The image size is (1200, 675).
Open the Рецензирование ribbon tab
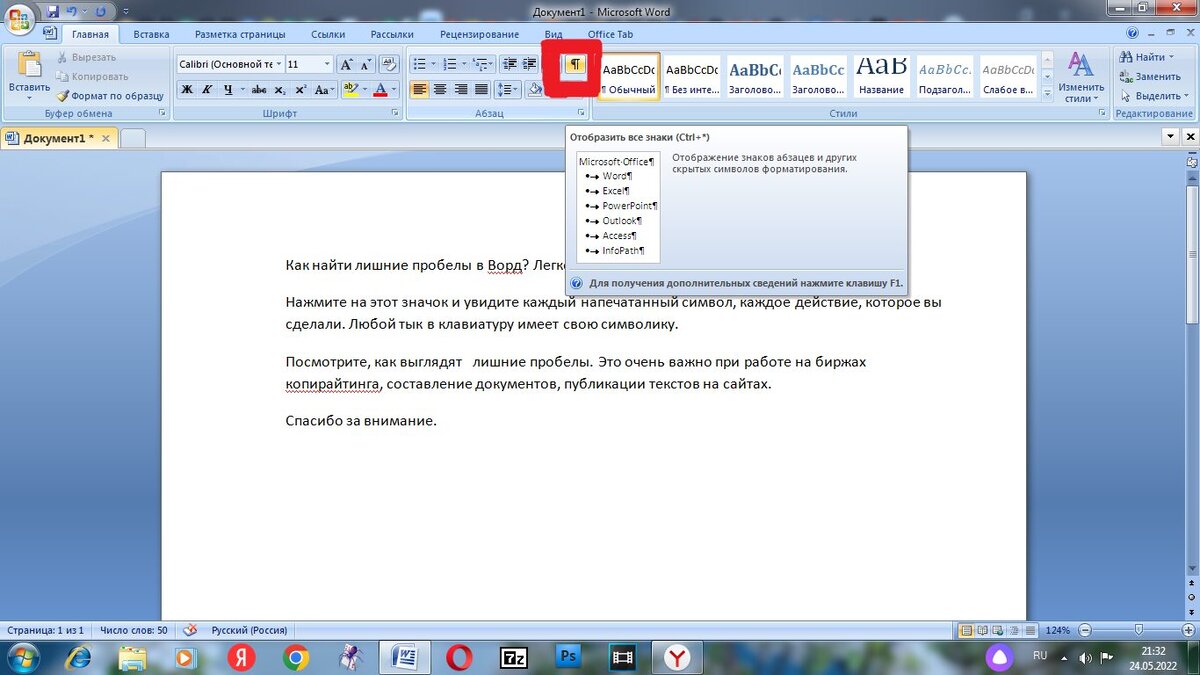tap(479, 34)
